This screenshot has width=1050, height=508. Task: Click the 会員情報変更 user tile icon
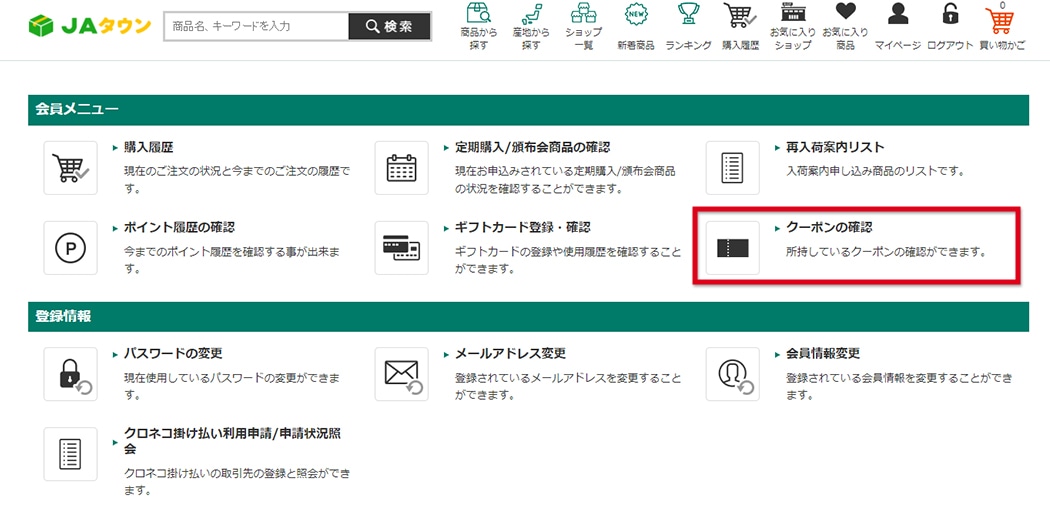[733, 374]
